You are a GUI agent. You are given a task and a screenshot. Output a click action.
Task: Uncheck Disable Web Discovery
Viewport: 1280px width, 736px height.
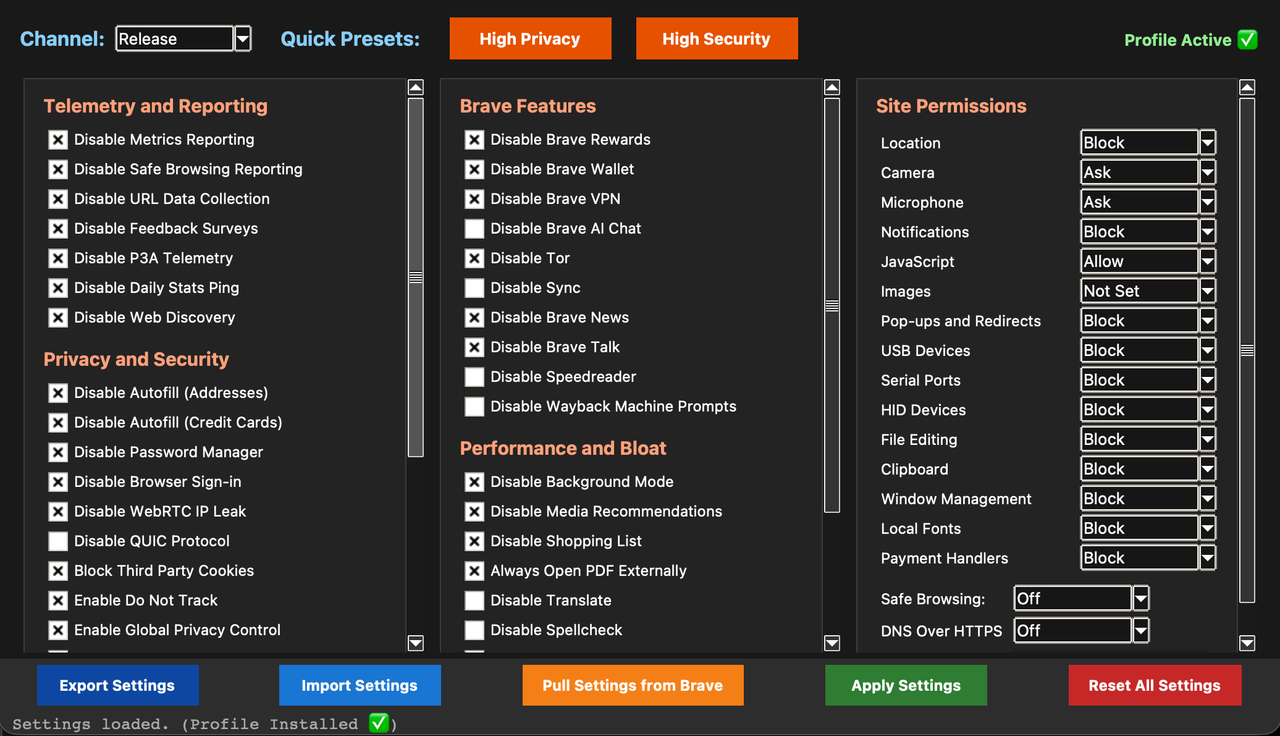(58, 318)
